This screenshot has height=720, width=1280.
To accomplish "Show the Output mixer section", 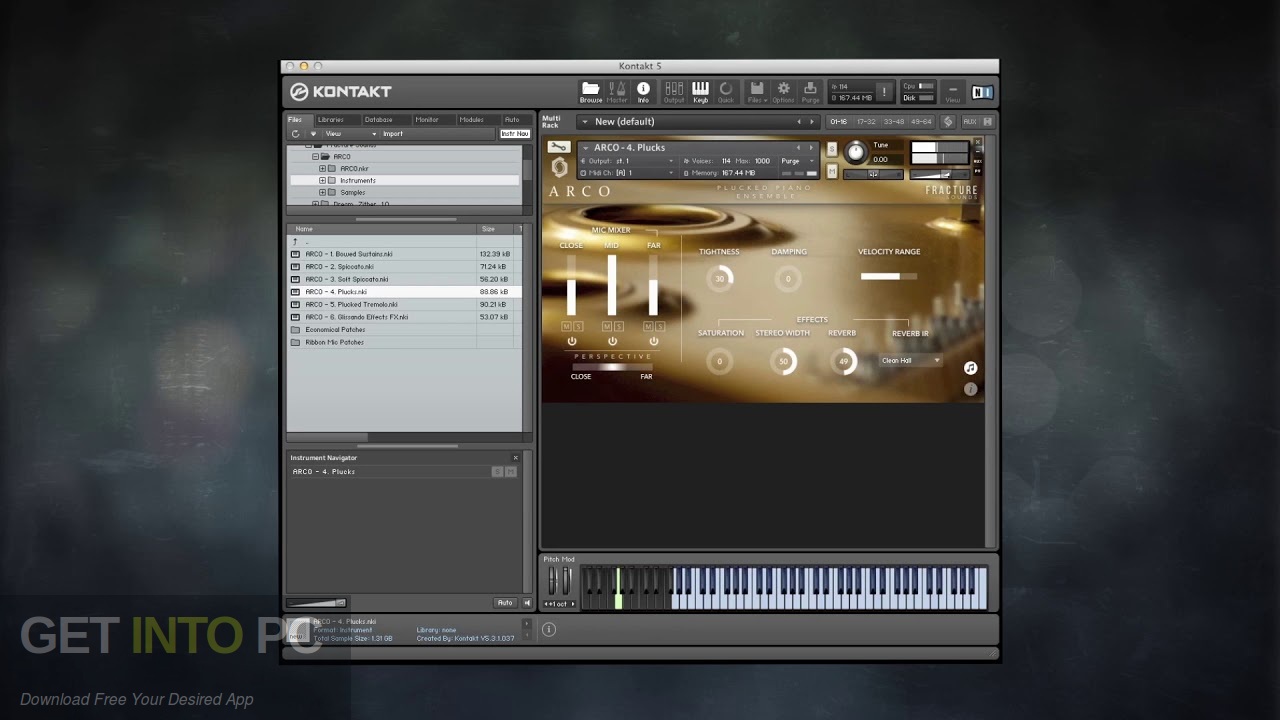I will [x=674, y=92].
